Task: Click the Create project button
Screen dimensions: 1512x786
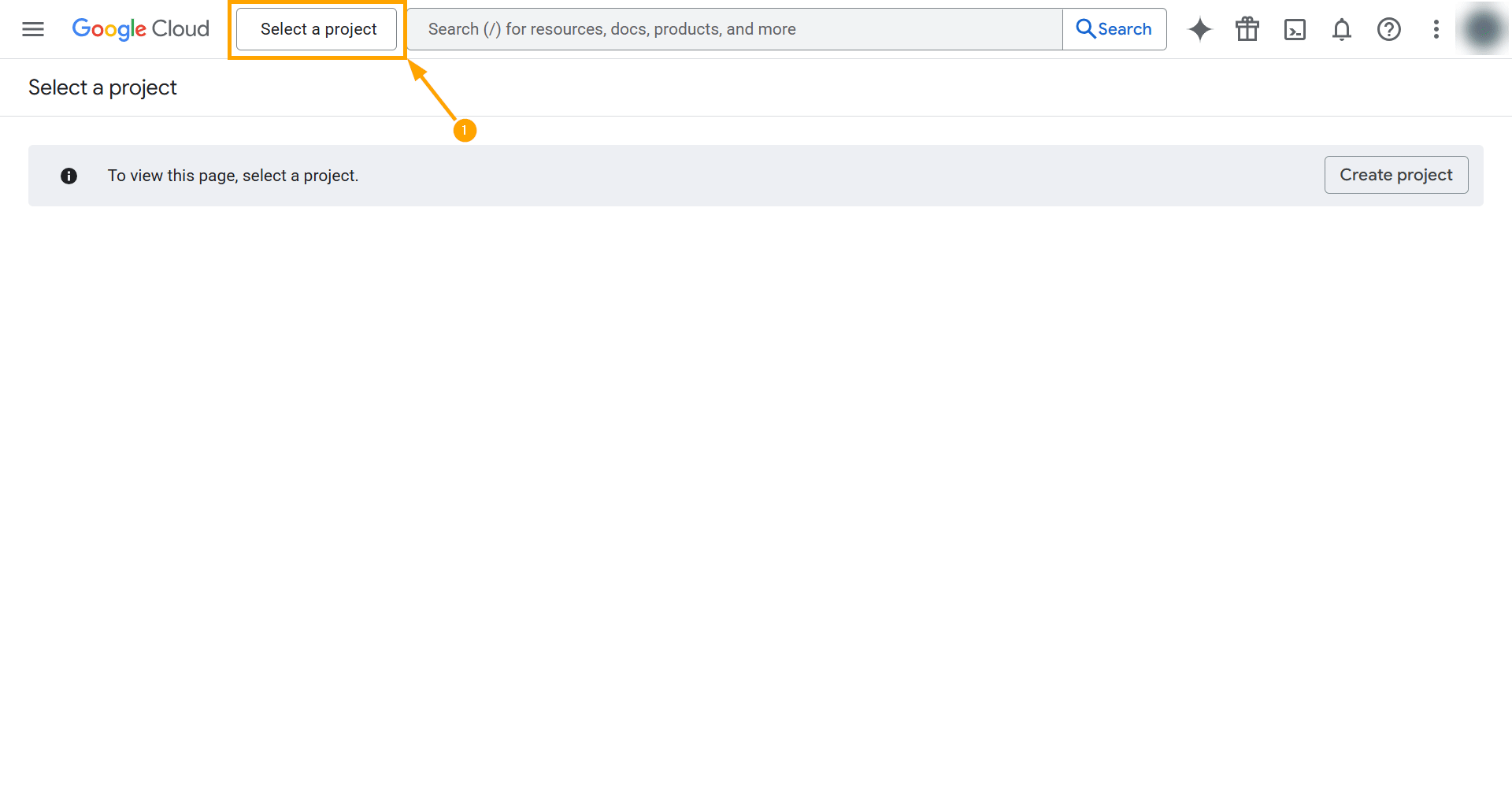Action: (1395, 175)
